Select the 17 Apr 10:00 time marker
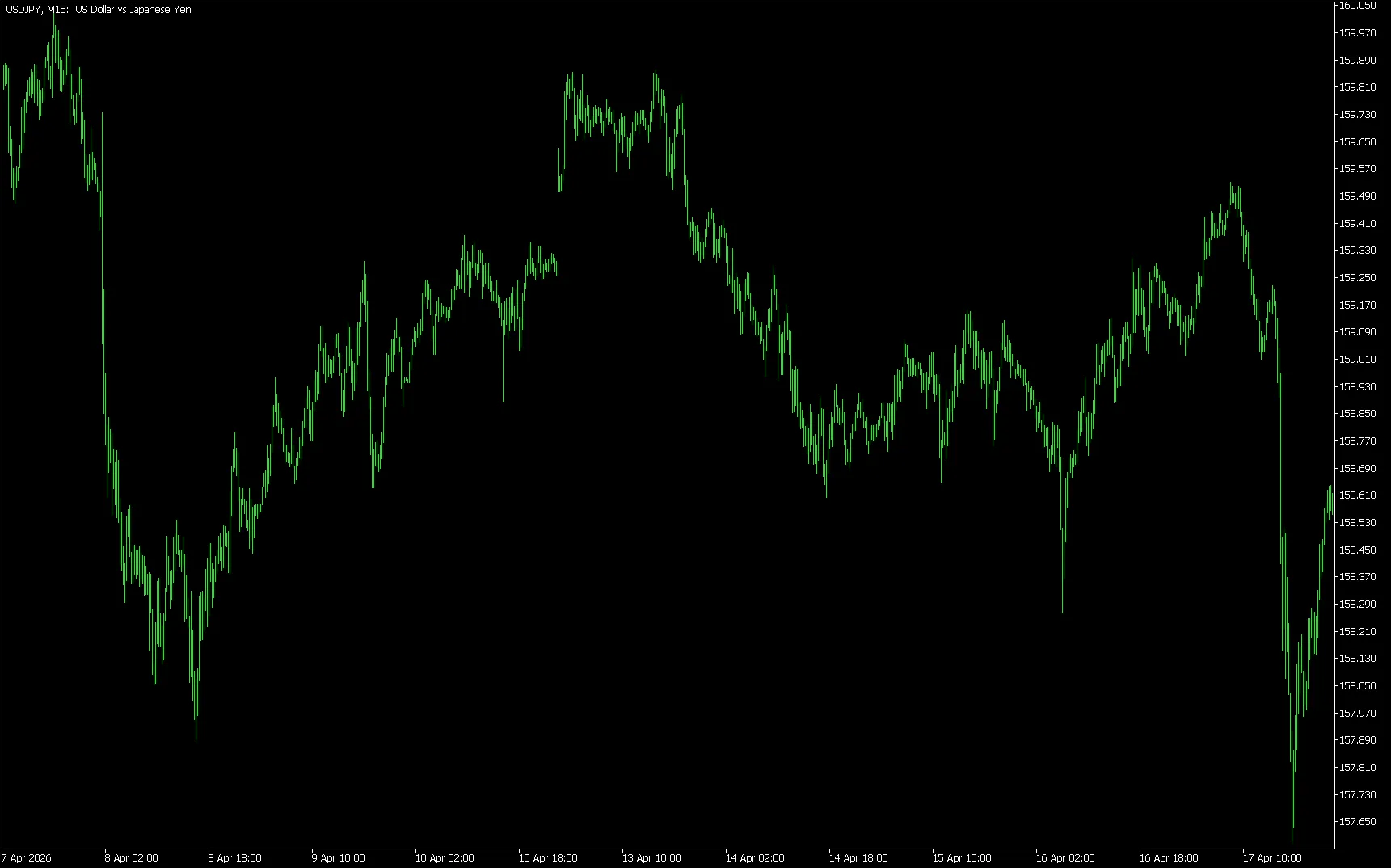 (x=1272, y=858)
